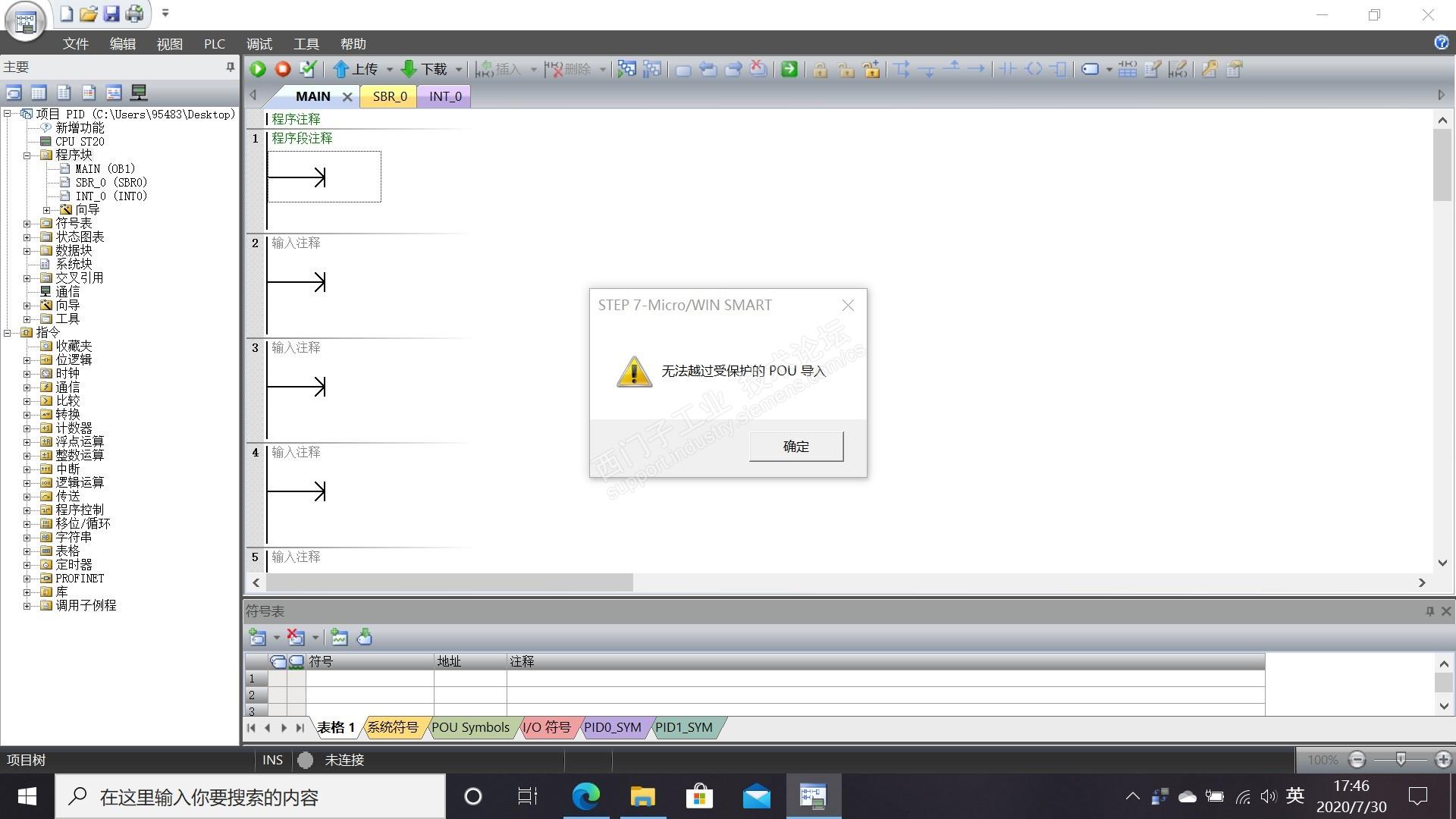Viewport: 1456px width, 819px height.
Task: Open Microsoft Edge from the taskbar
Action: click(585, 796)
